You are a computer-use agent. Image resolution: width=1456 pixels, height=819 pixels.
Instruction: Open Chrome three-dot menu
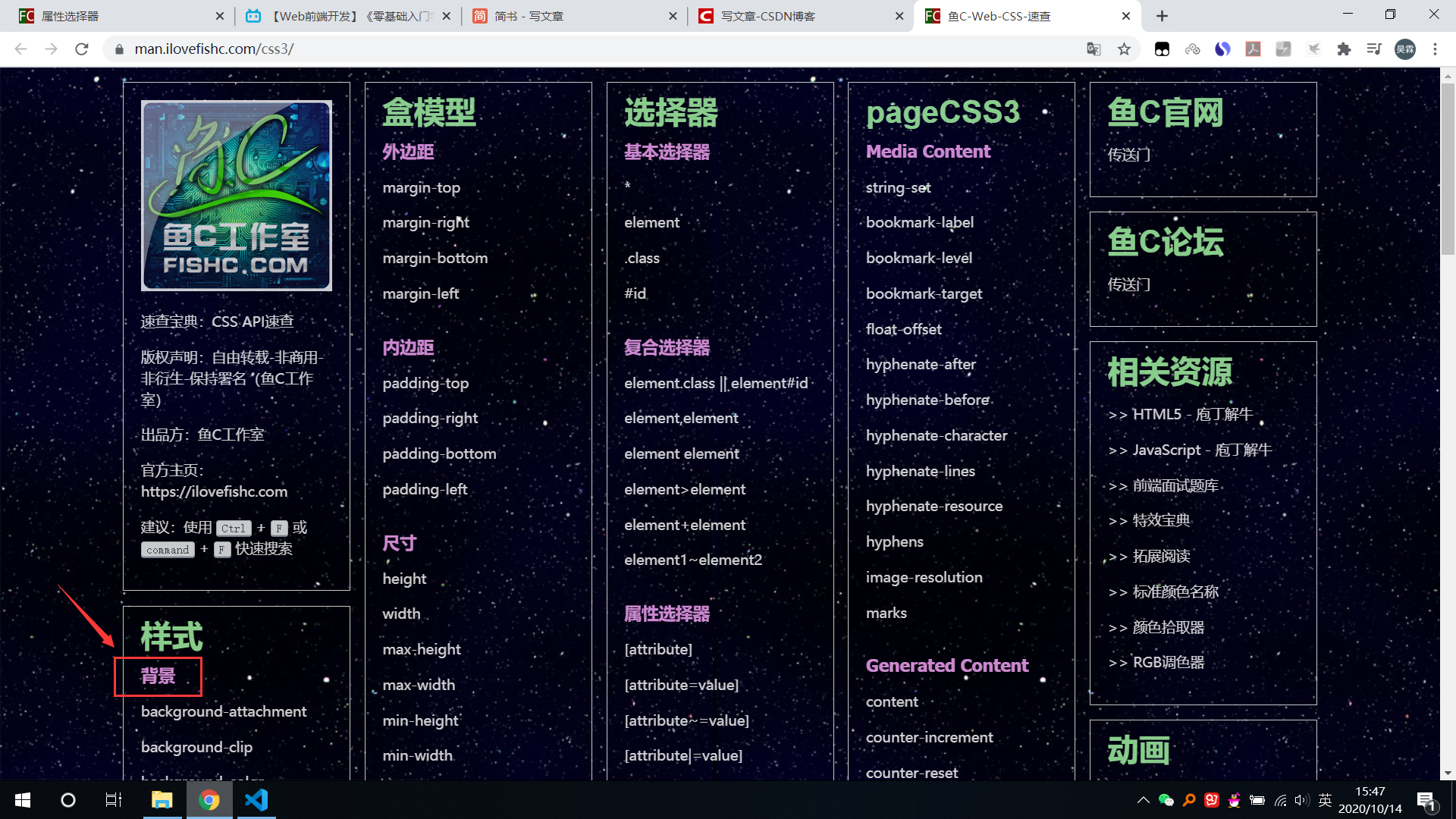(1435, 49)
